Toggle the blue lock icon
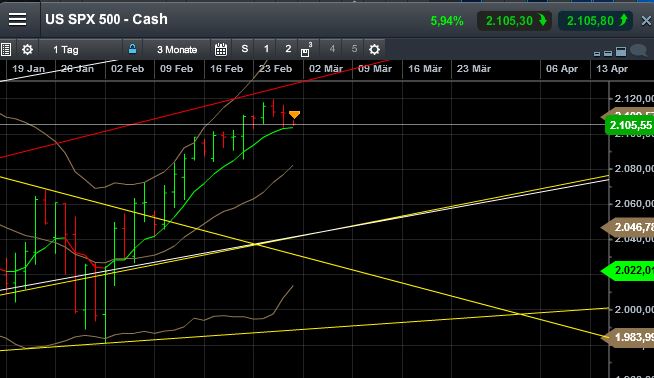This screenshot has height=378, width=654. coord(132,49)
